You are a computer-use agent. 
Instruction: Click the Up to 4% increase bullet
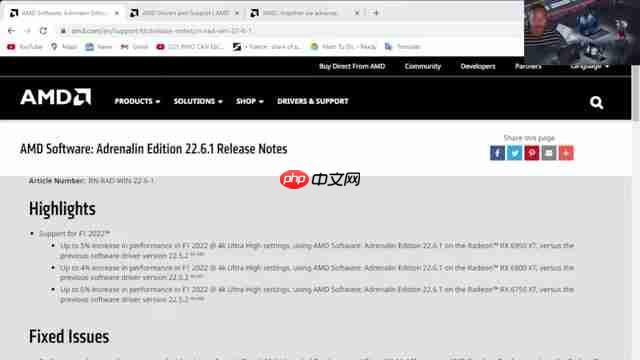pos(317,273)
